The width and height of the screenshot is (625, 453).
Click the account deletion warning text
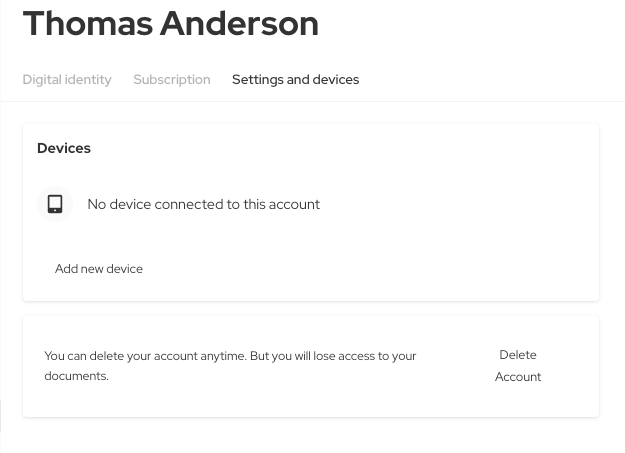(x=230, y=366)
